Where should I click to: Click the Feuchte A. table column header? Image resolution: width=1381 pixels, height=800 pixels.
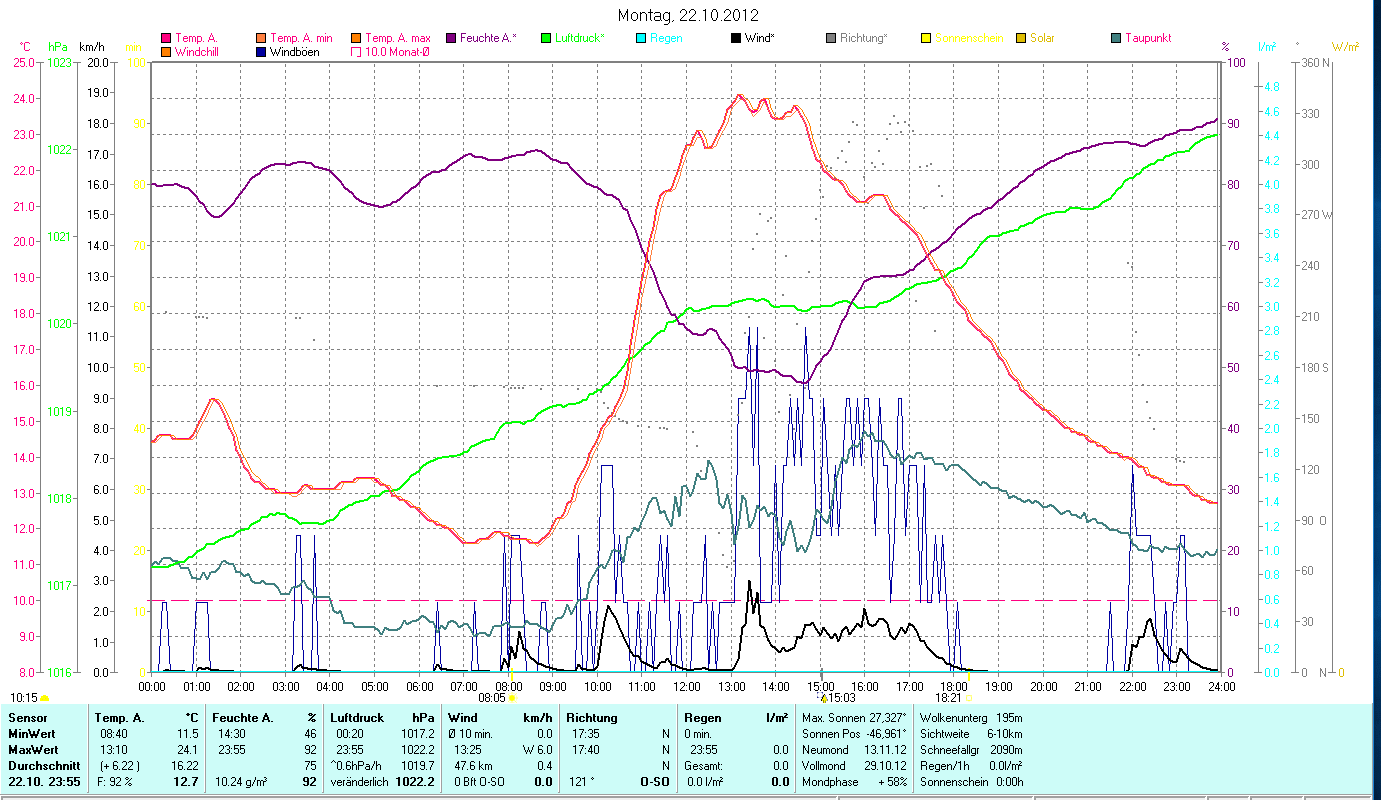[x=243, y=718]
